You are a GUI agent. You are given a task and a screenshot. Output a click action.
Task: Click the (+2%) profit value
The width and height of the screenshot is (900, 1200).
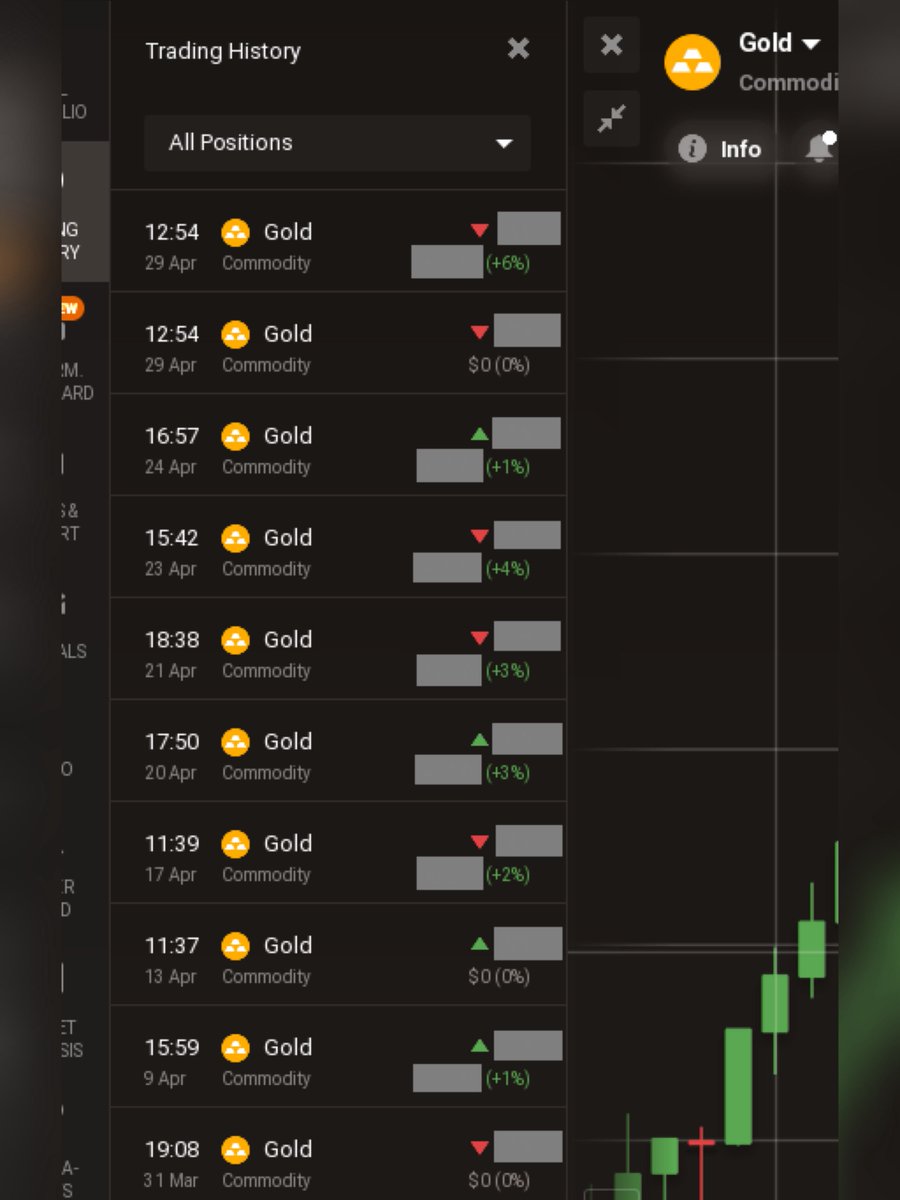point(508,875)
